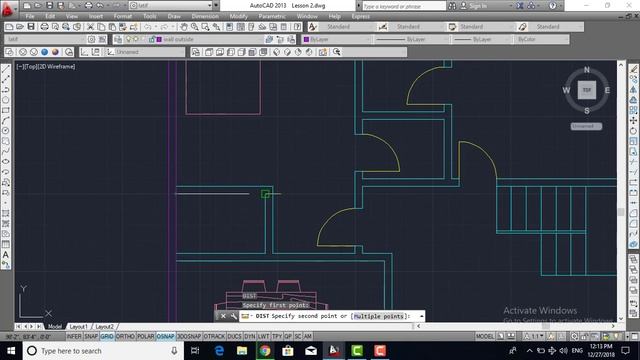Open the Dimension menu
The image size is (640, 360).
(205, 16)
